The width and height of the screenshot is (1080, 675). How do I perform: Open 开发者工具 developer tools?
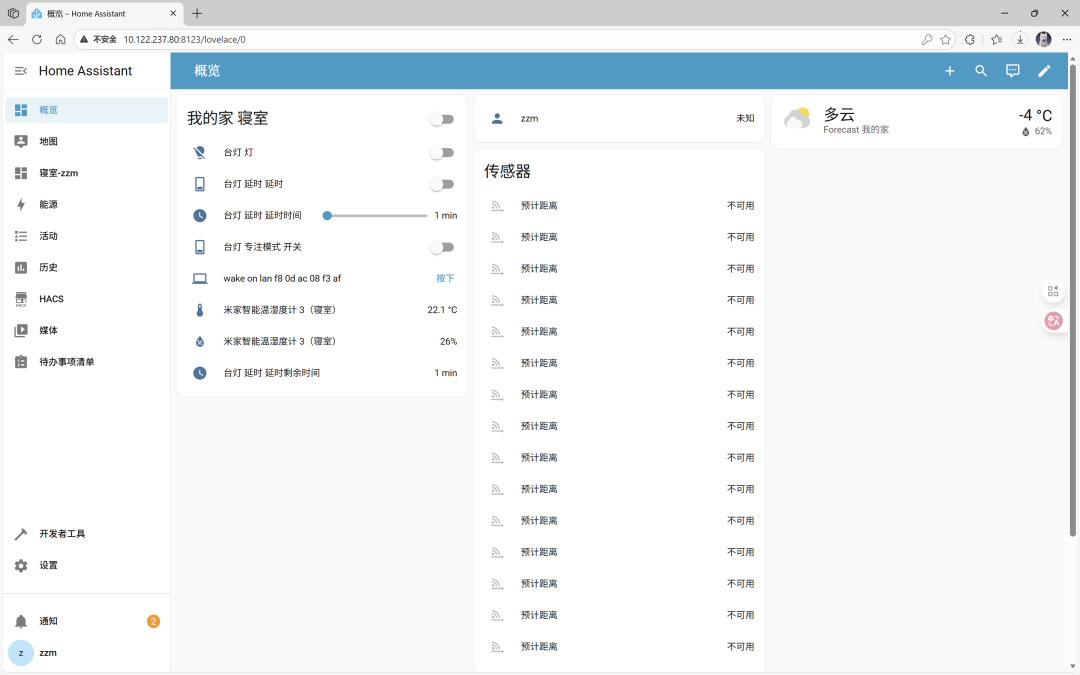click(86, 534)
